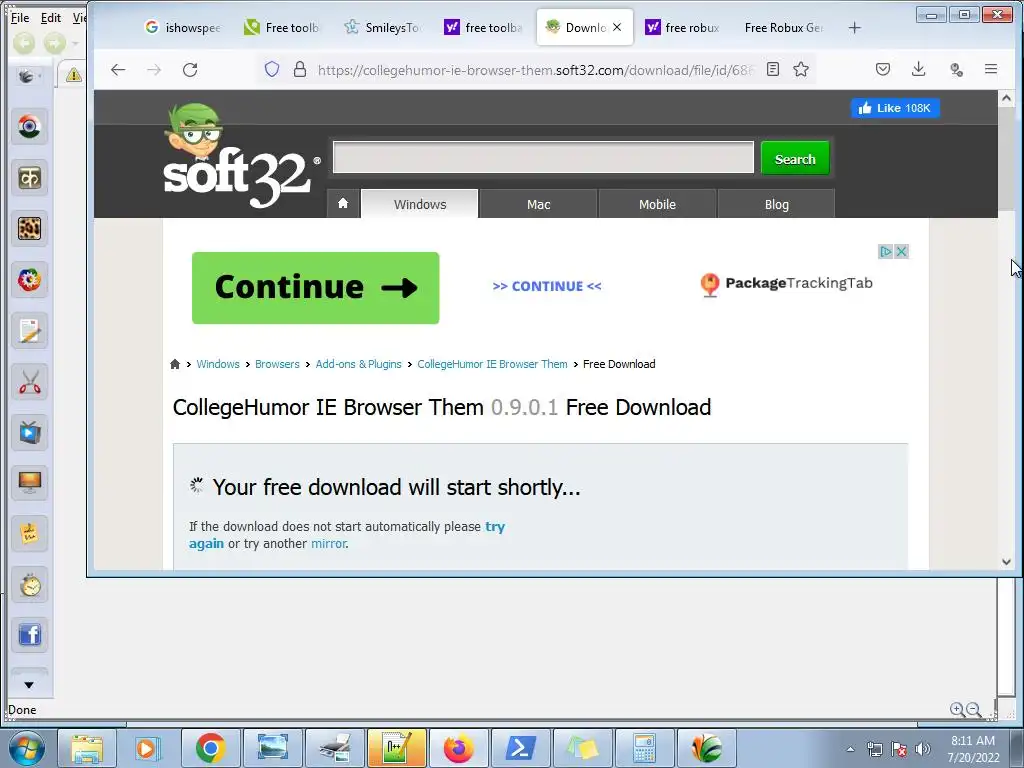Open the Blog tab
This screenshot has width=1024, height=768.
776,204
